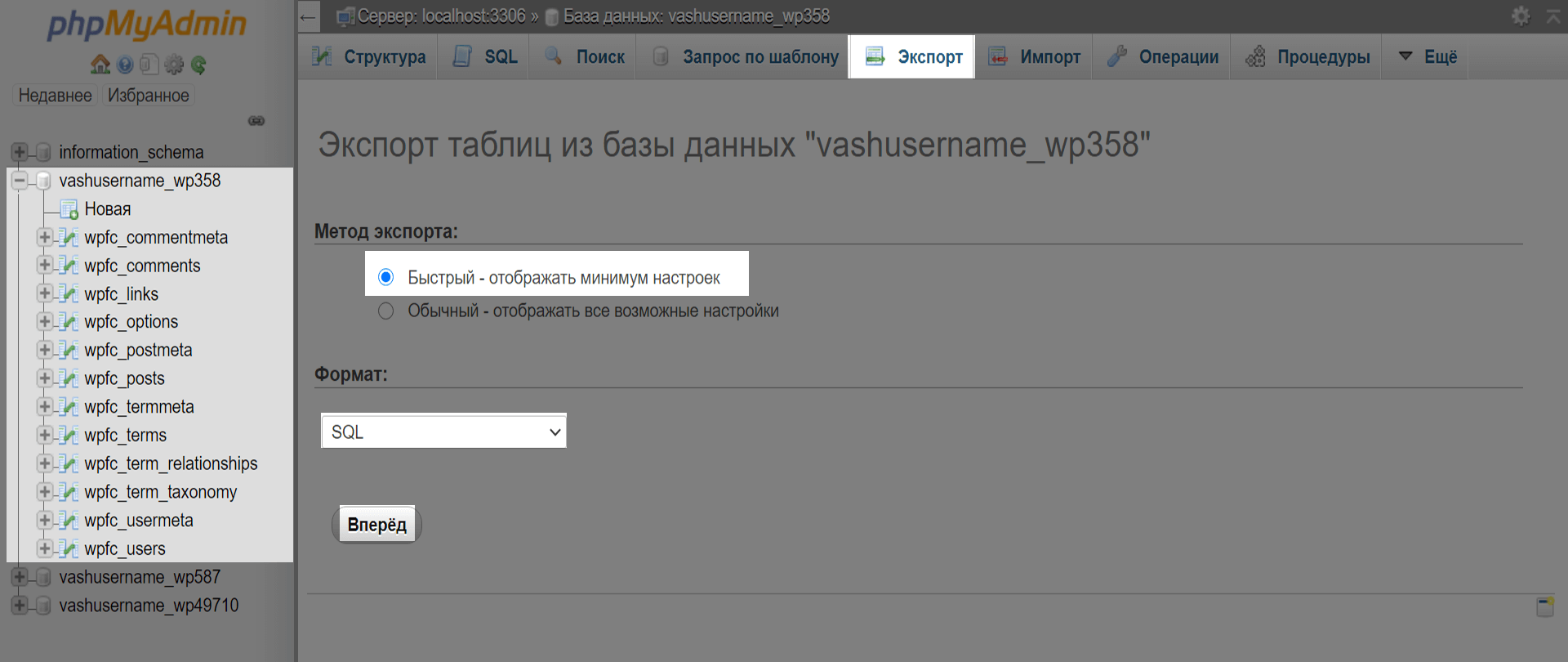This screenshot has height=662, width=1568.
Task: Switch to the Импорт tab
Action: pos(1034,56)
